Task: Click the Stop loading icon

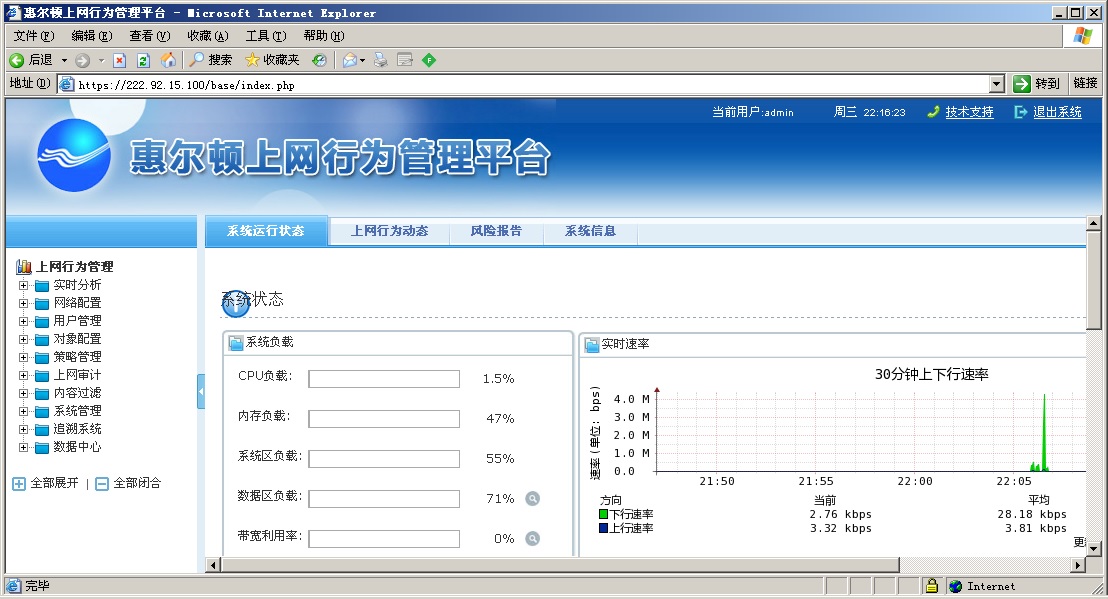Action: 119,61
